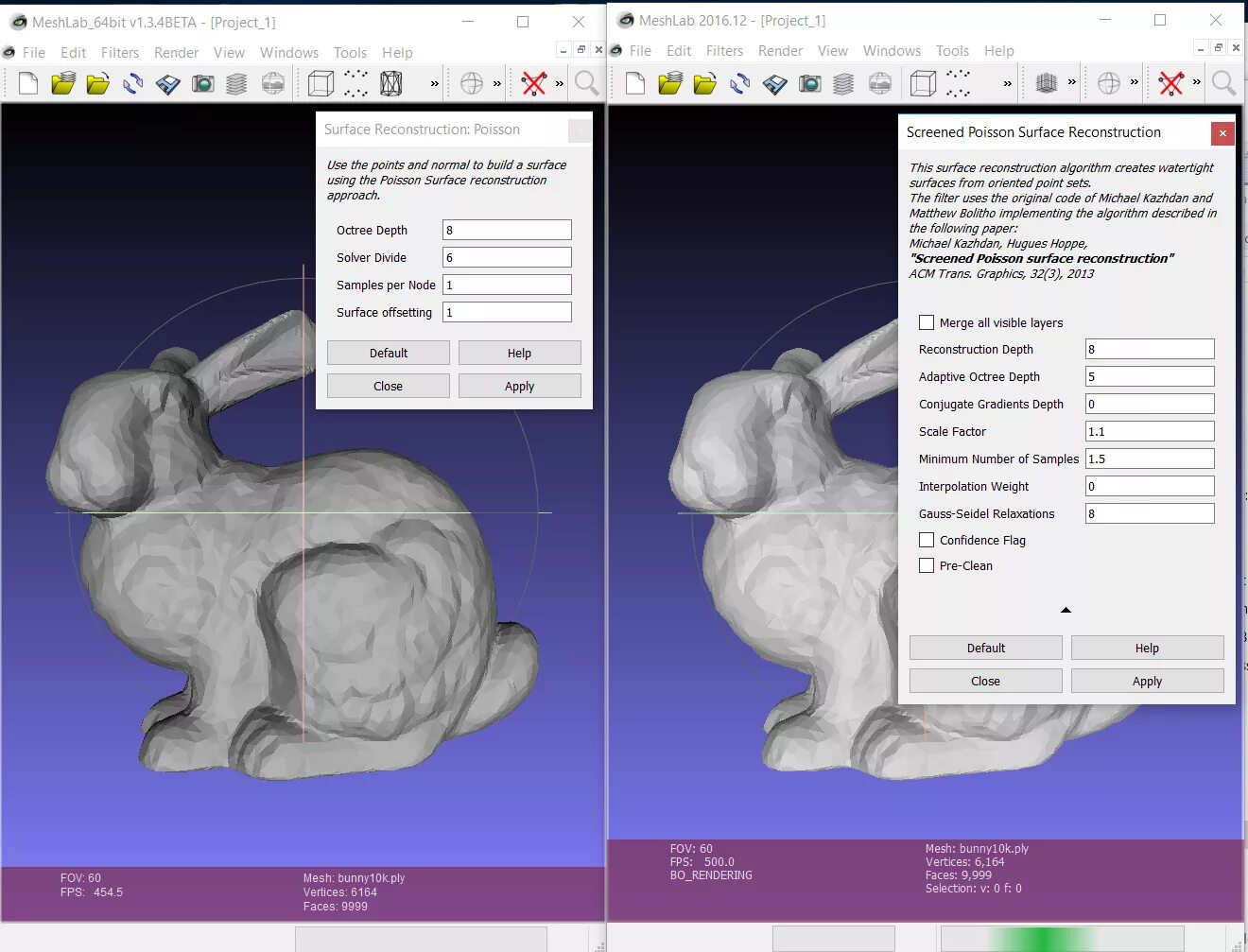Expand render toolbar overflow in left MeshLab window
This screenshot has height=952, width=1248.
(x=435, y=84)
